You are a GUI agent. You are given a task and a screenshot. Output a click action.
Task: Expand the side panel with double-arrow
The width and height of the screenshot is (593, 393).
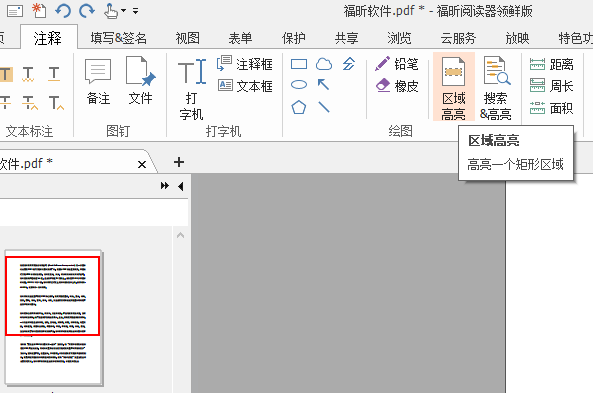pyautogui.click(x=165, y=186)
